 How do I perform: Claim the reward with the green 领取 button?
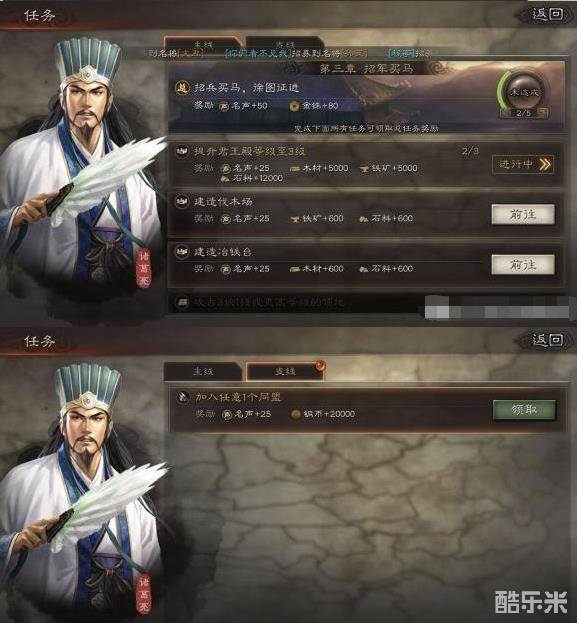pyautogui.click(x=524, y=410)
